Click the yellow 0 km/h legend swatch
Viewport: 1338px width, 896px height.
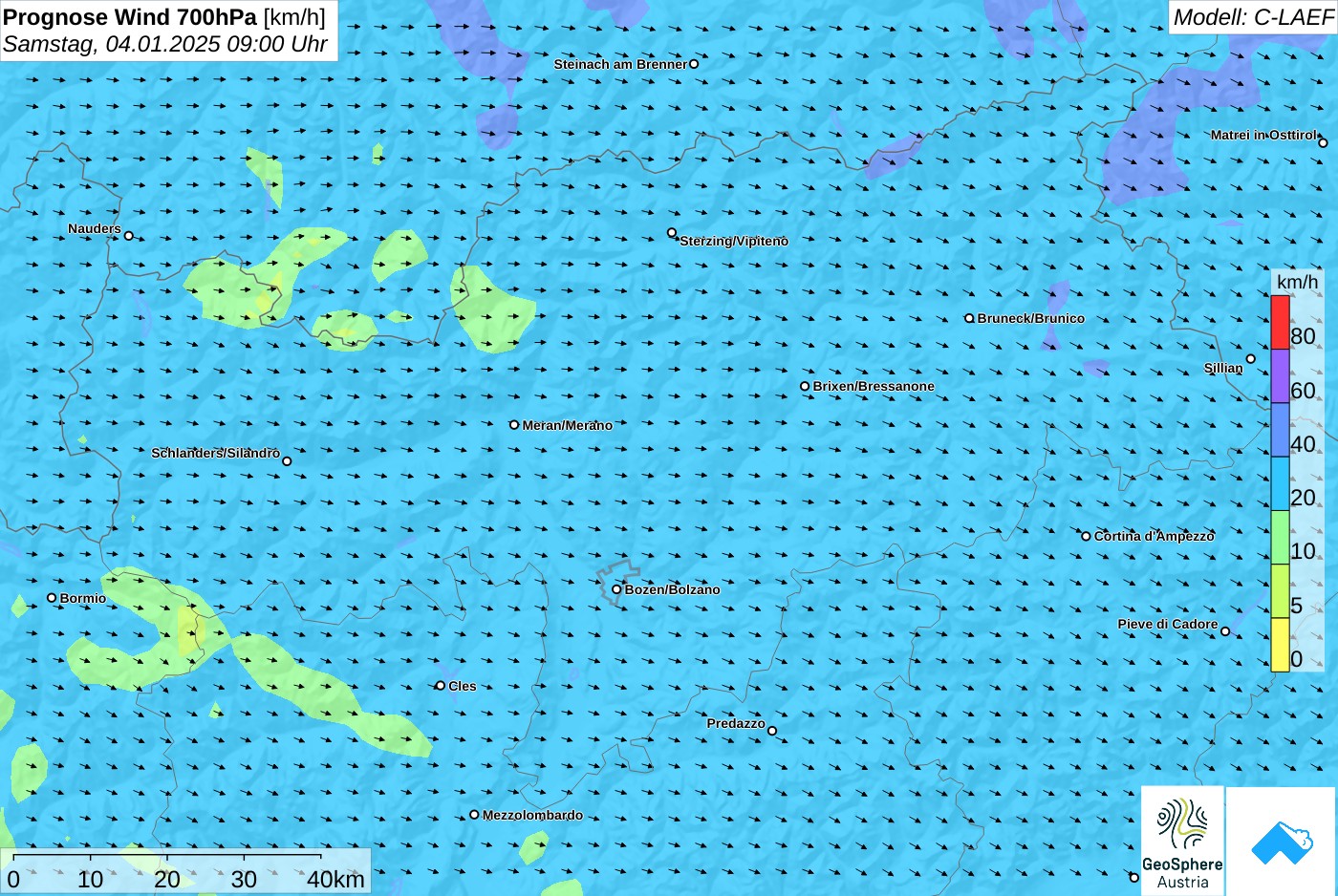pyautogui.click(x=1280, y=645)
